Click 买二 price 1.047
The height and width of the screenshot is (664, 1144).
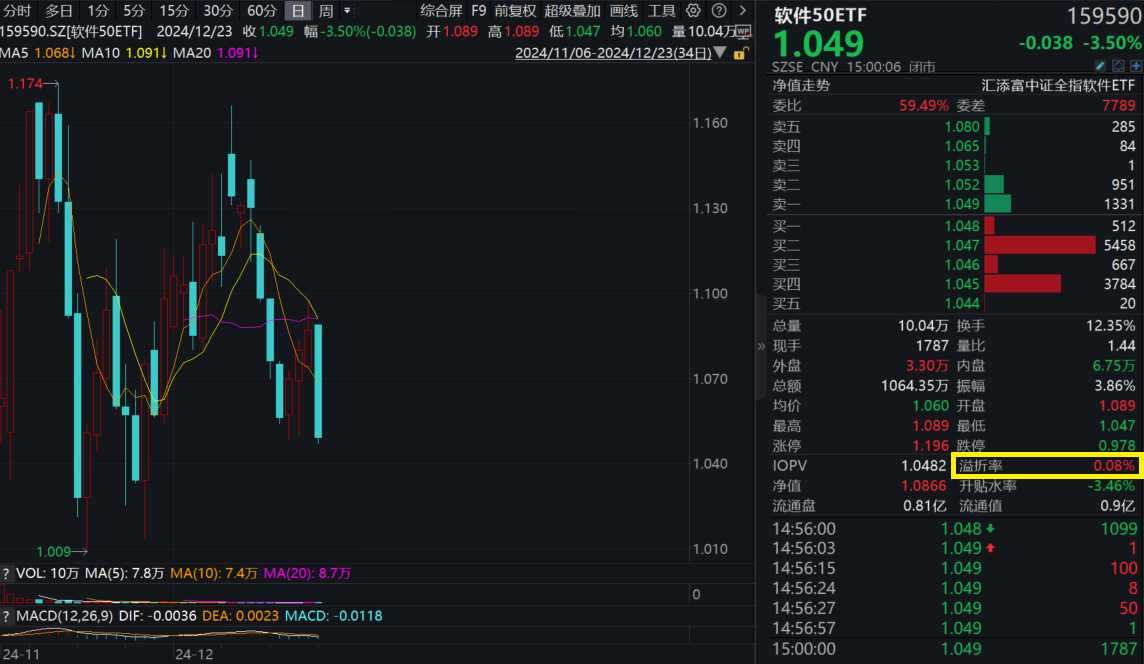(962, 245)
